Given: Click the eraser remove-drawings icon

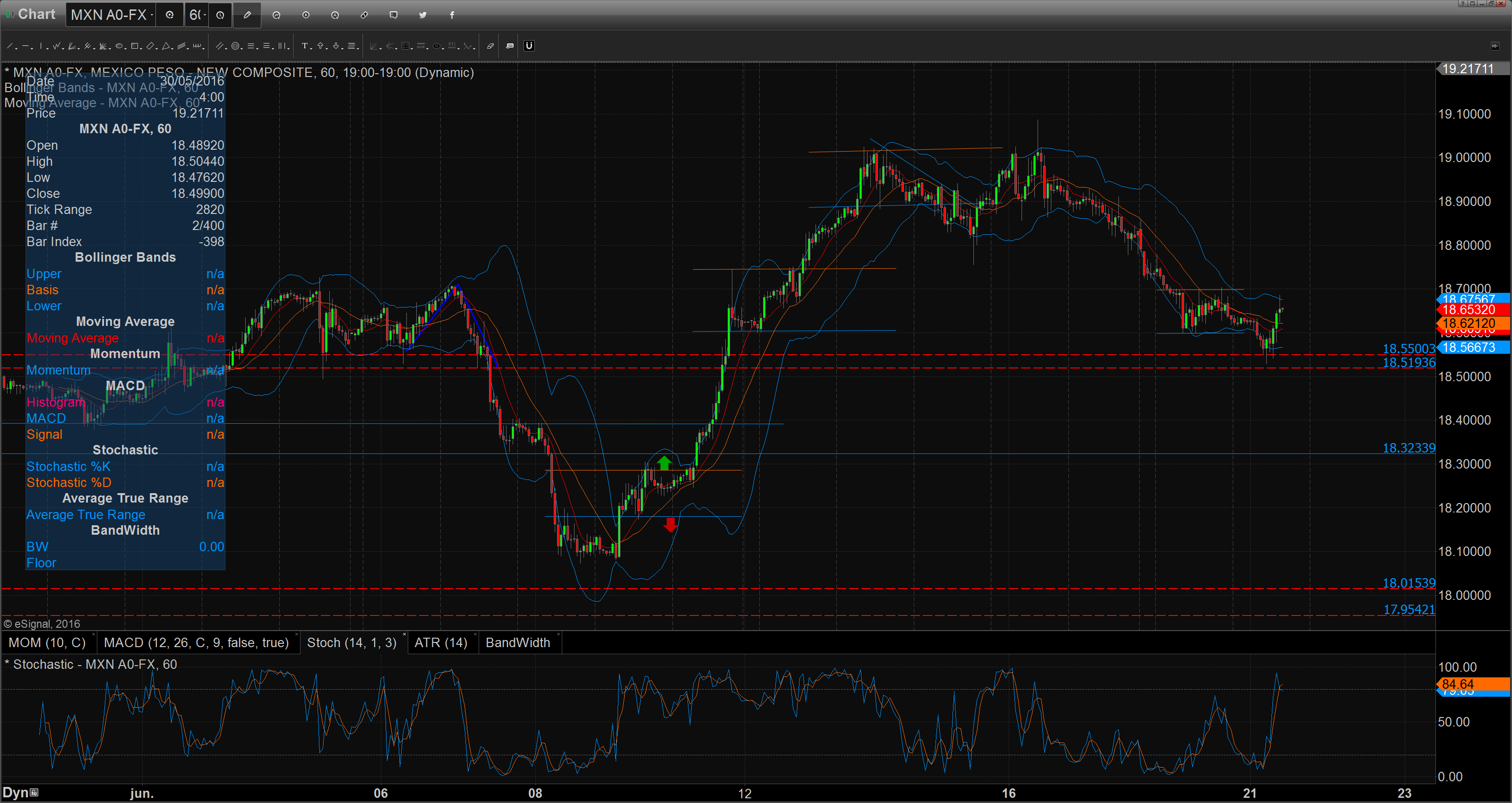Looking at the screenshot, I should point(491,46).
